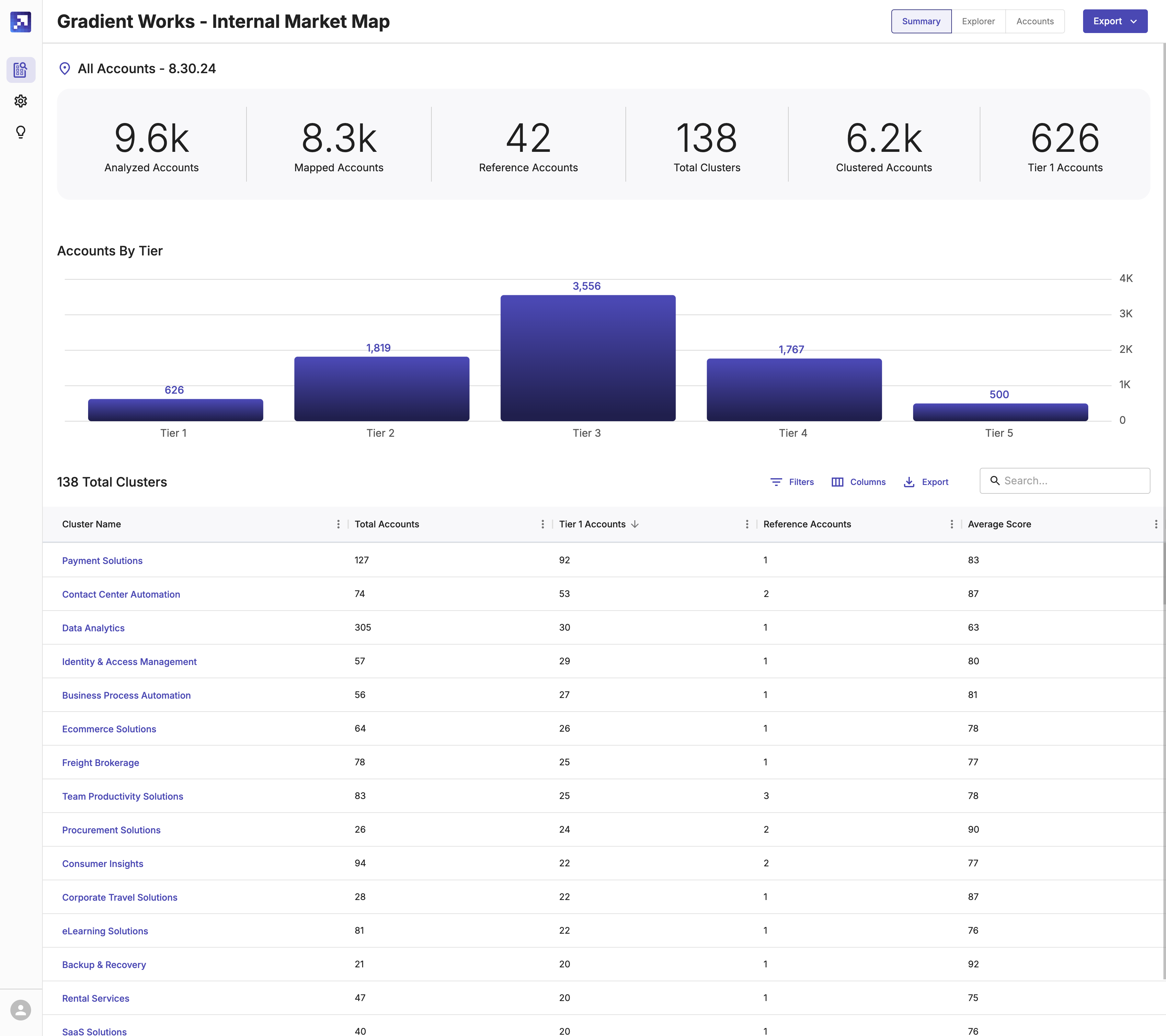Click the clusters Search input field
Screen dimensions: 1166x1036
click(1072, 481)
